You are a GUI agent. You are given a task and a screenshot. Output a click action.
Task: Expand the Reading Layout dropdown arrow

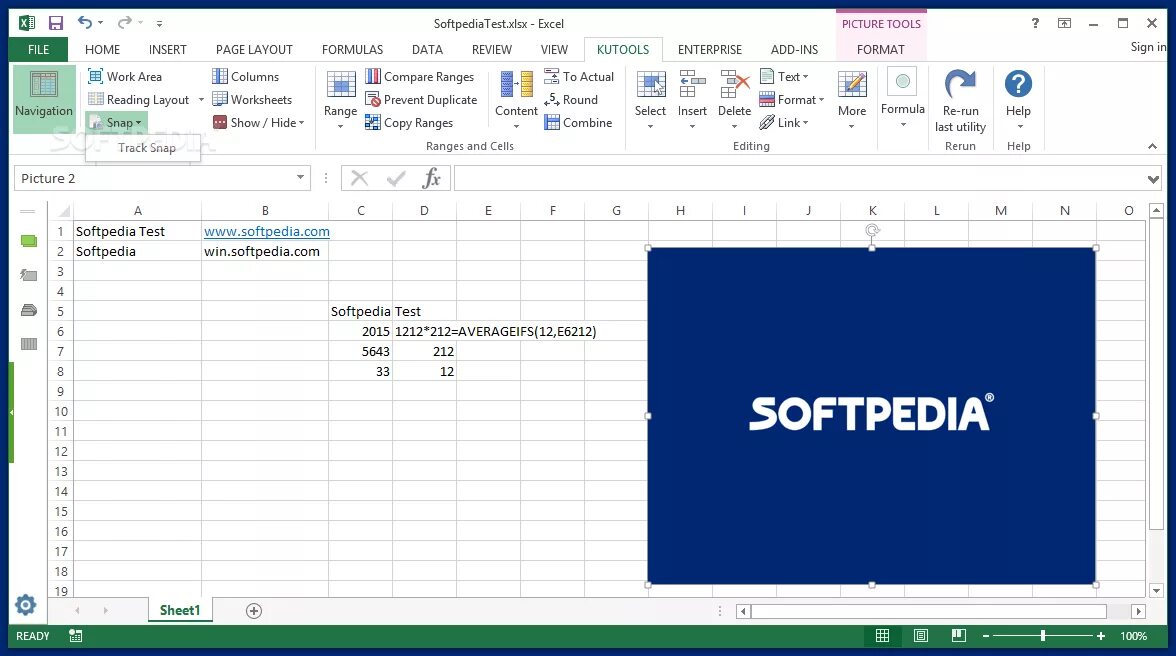[x=201, y=100]
